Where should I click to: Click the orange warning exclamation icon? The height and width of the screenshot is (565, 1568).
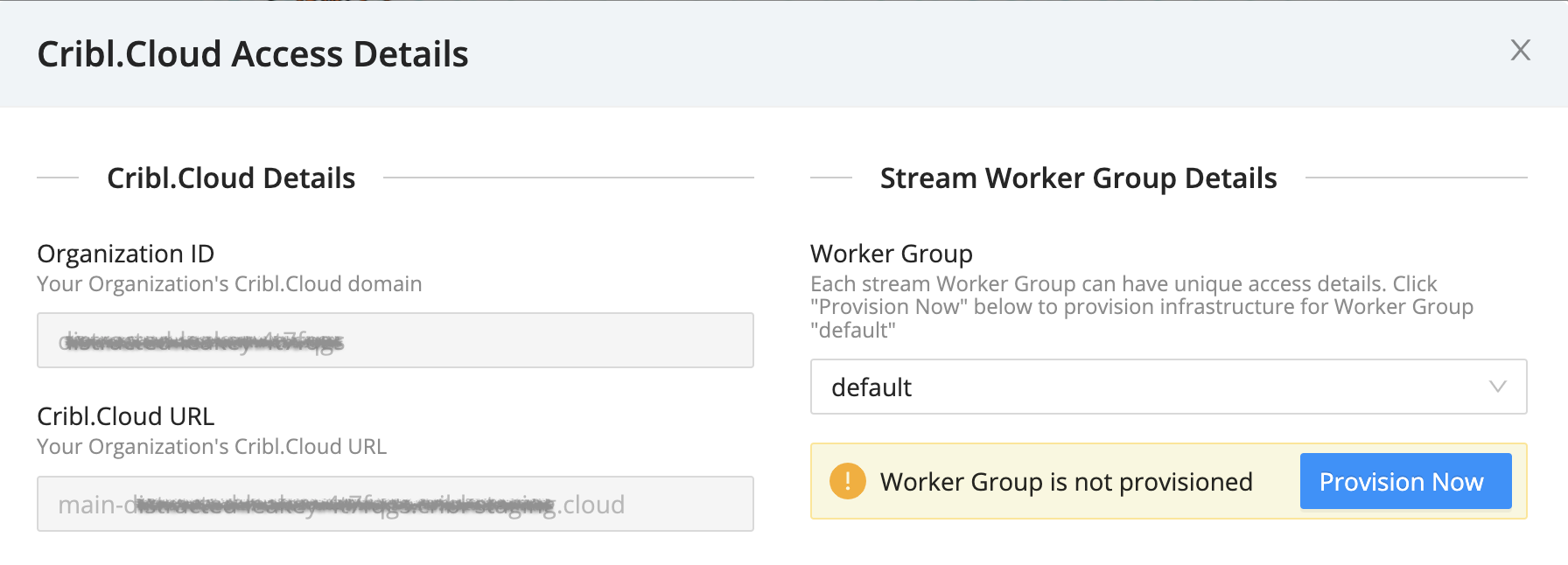tap(847, 481)
